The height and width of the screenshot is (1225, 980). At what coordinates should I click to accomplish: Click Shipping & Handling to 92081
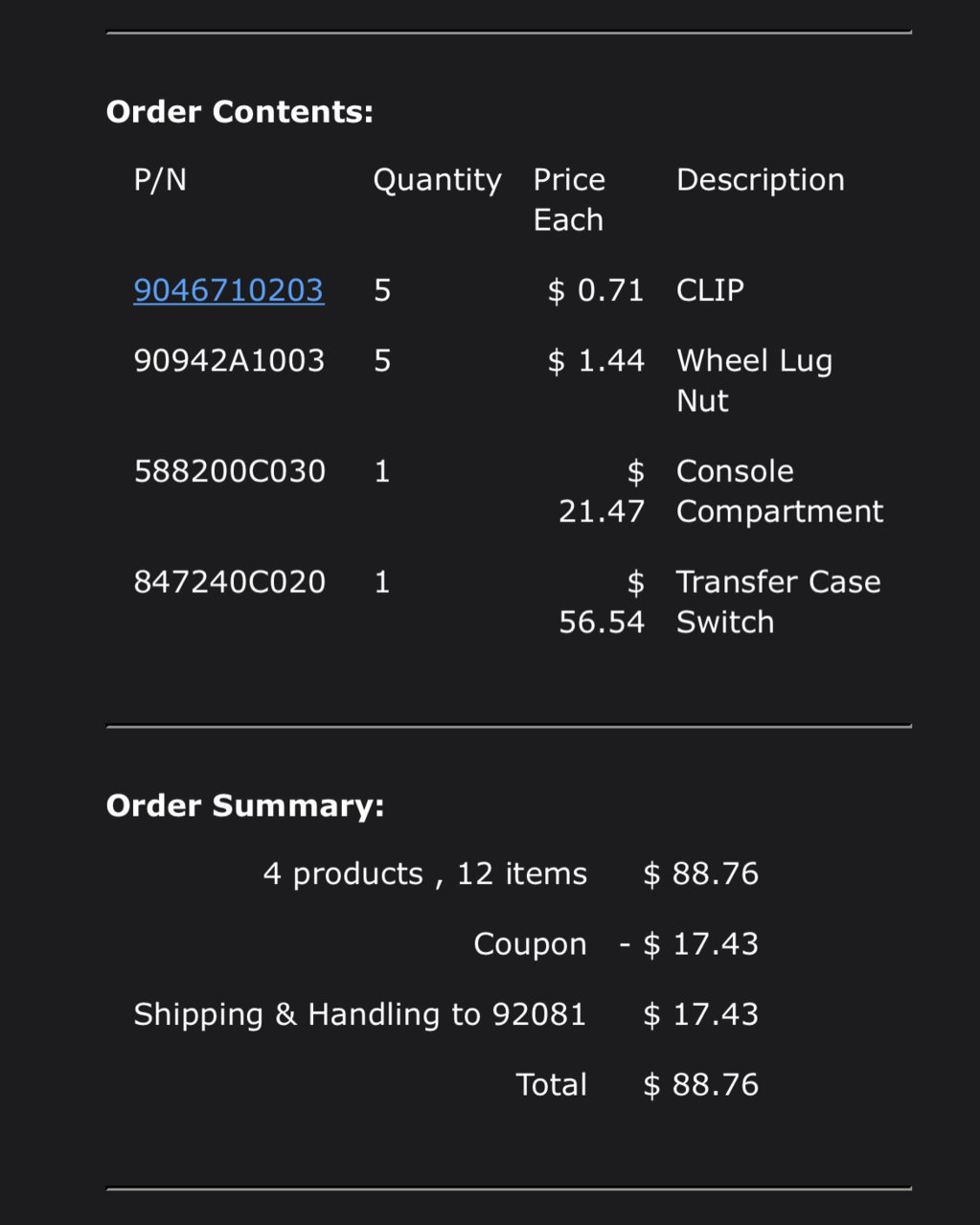point(359,1013)
